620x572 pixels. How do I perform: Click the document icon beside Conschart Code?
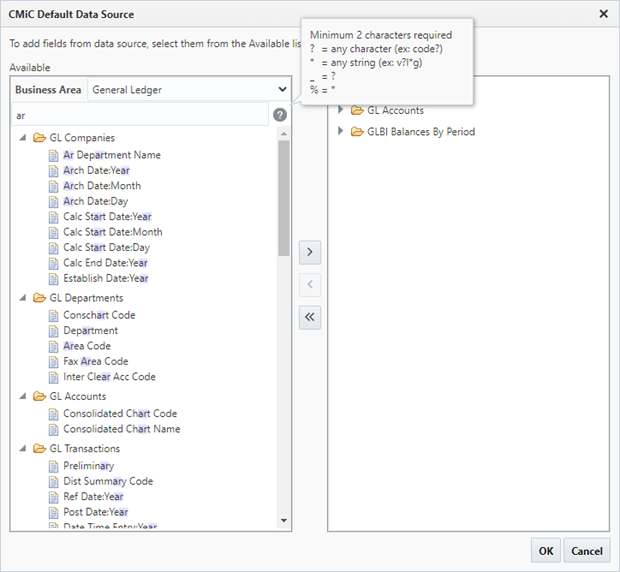(53, 315)
